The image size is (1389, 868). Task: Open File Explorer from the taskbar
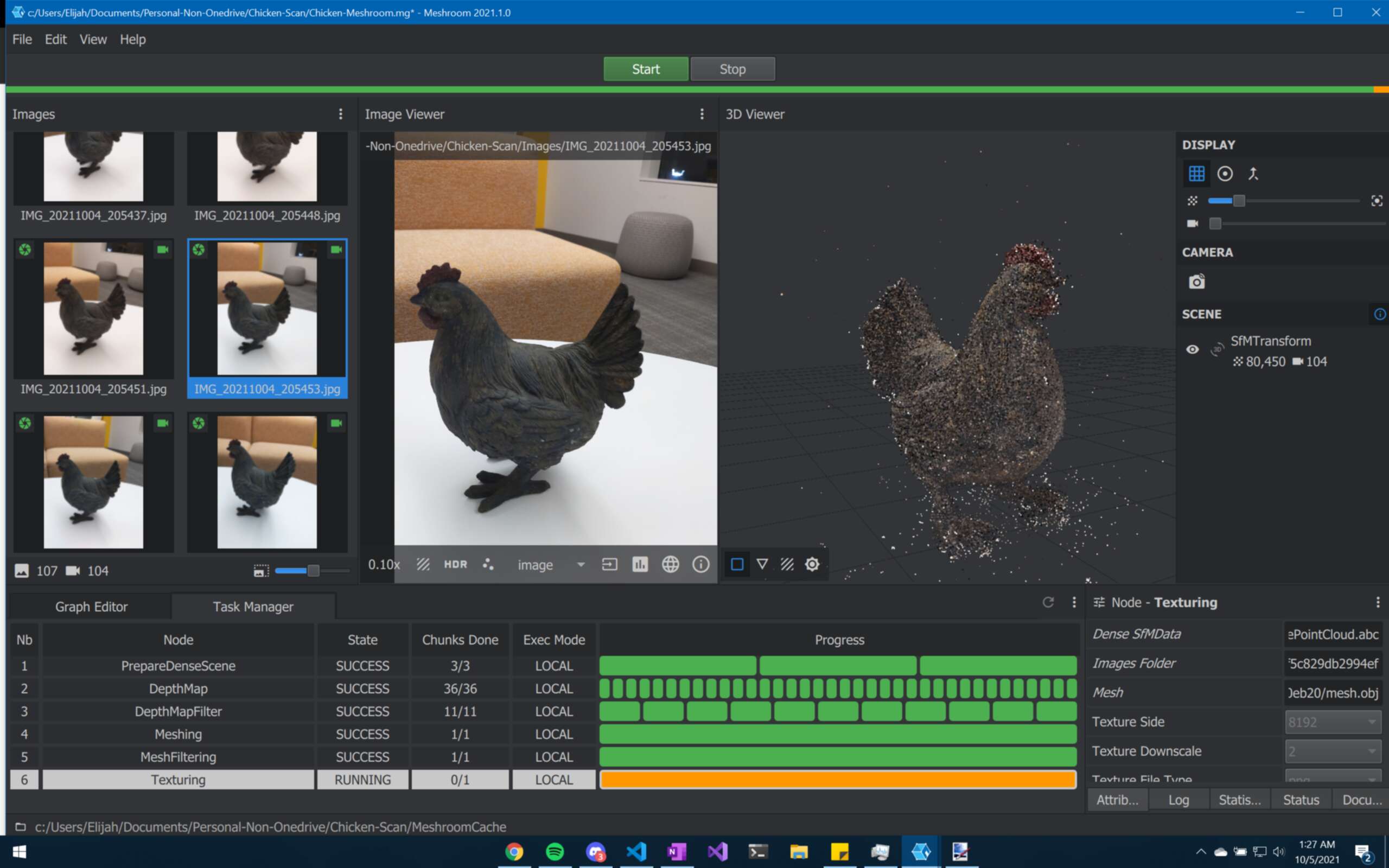(799, 851)
